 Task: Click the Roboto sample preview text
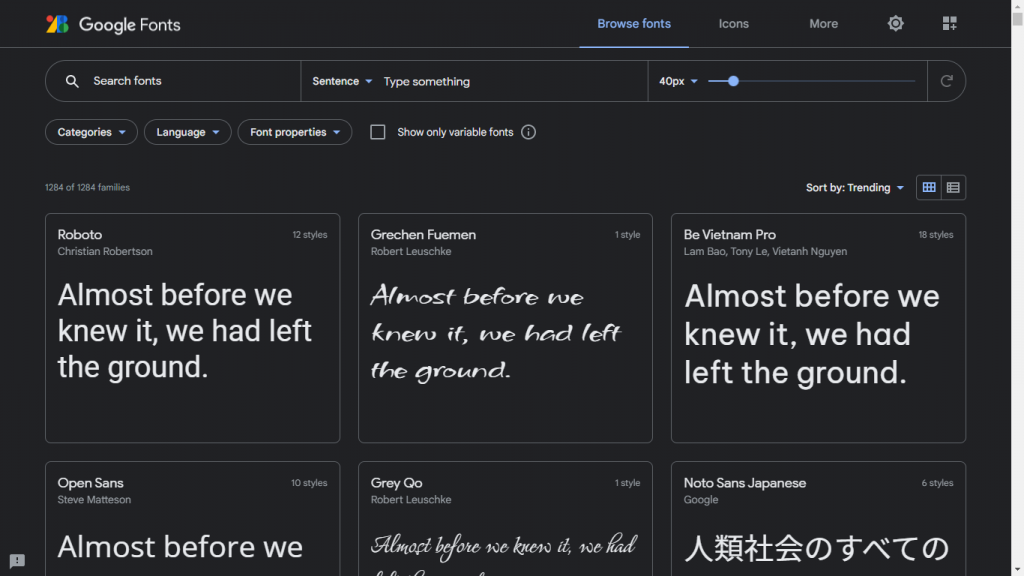[185, 330]
